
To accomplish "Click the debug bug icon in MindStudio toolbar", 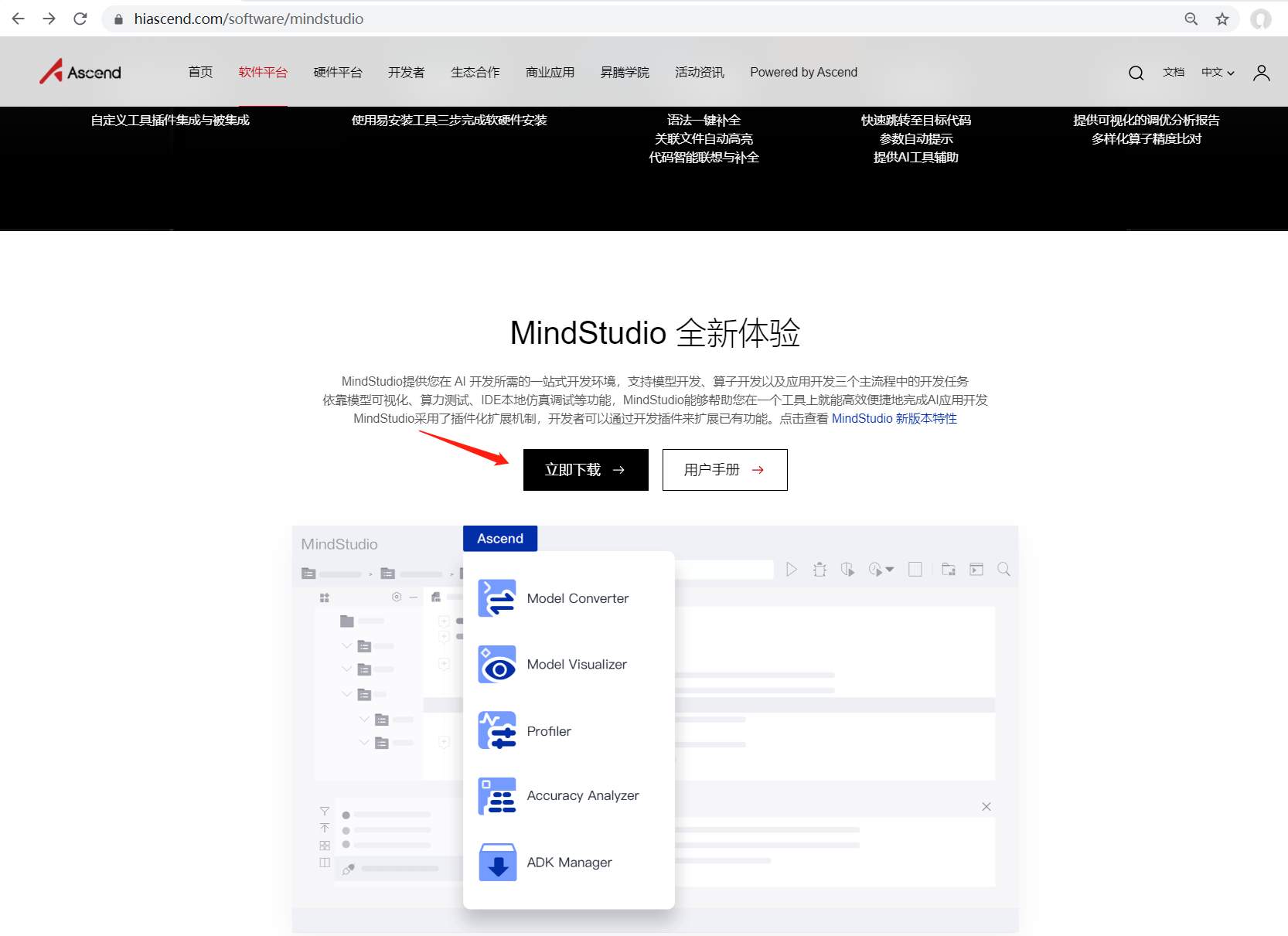I will [x=819, y=570].
